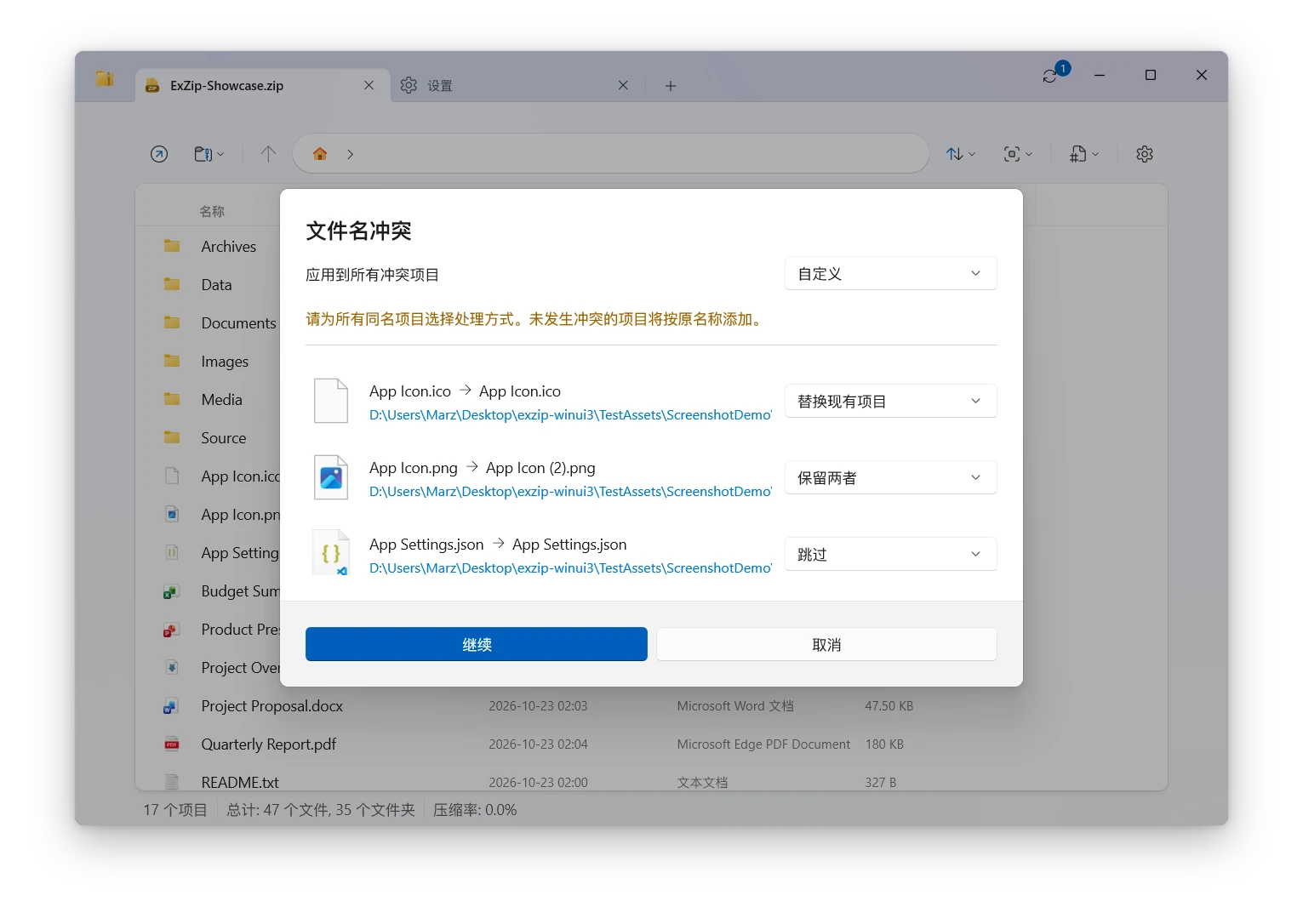Open action dropdown for App Settings.json
1303x924 pixels.
(x=890, y=554)
